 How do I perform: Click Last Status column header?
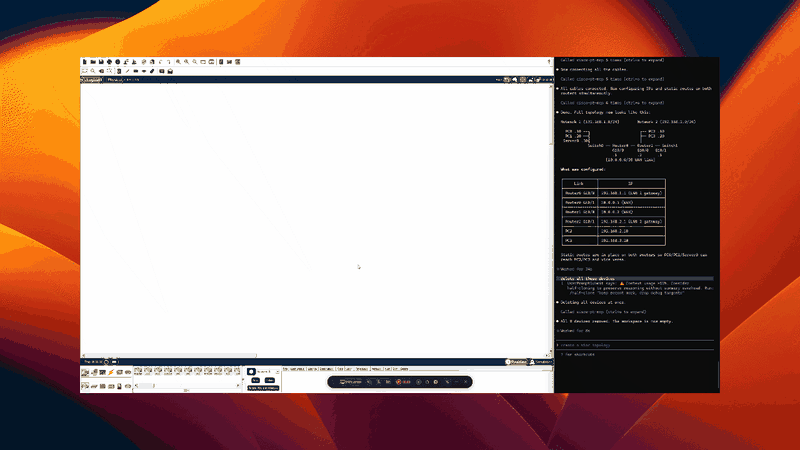[x=299, y=368]
